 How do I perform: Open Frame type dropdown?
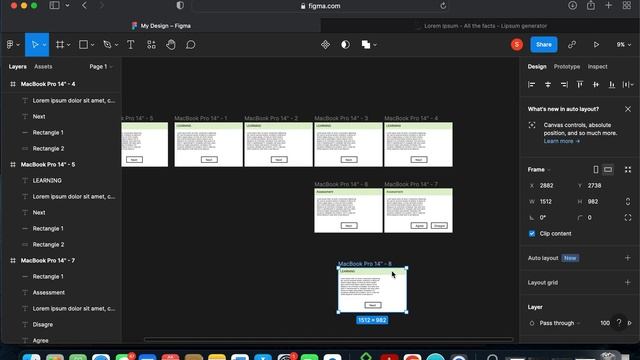[539, 169]
